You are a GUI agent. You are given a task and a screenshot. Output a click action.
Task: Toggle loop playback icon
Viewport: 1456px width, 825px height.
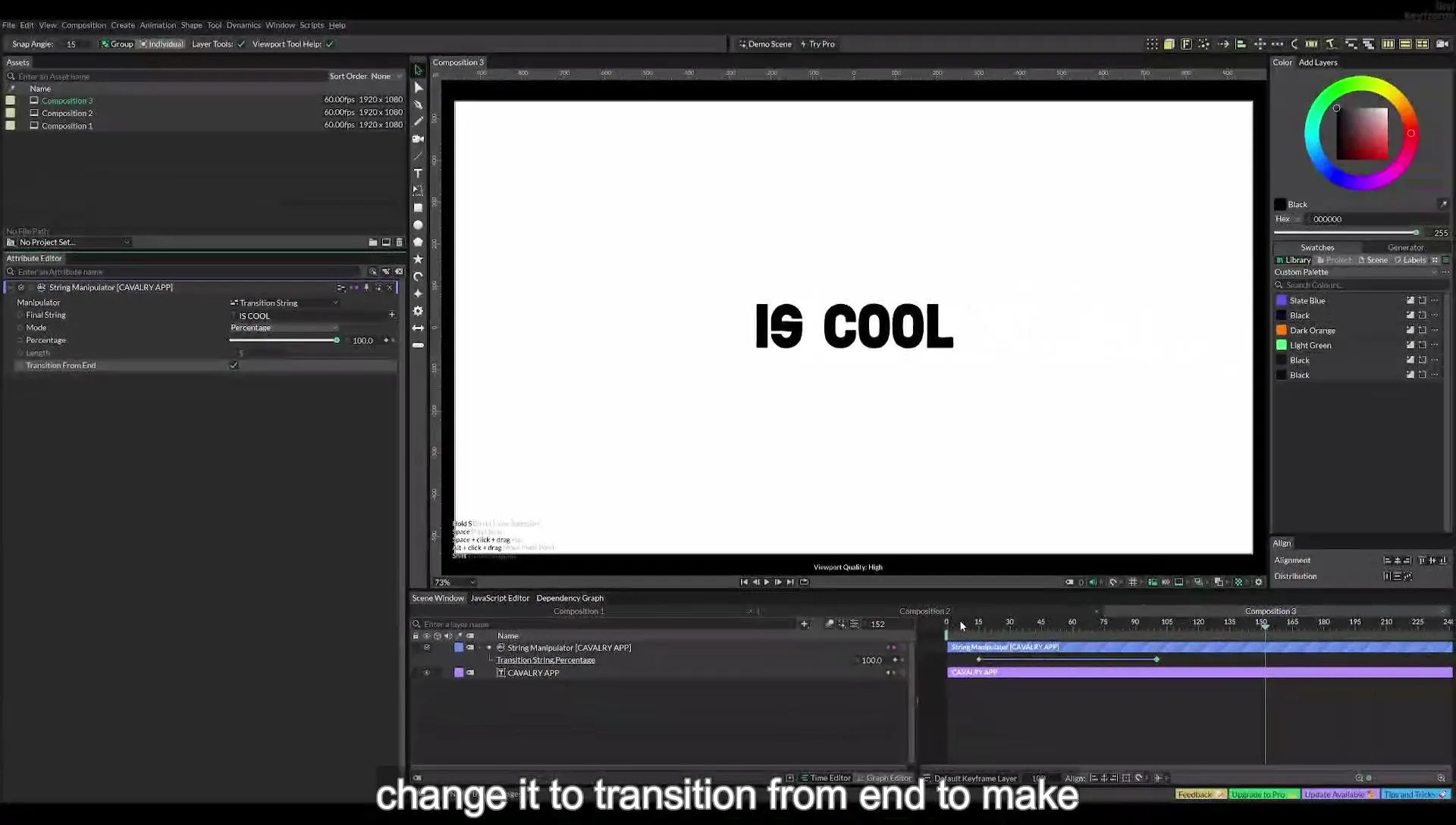(804, 582)
